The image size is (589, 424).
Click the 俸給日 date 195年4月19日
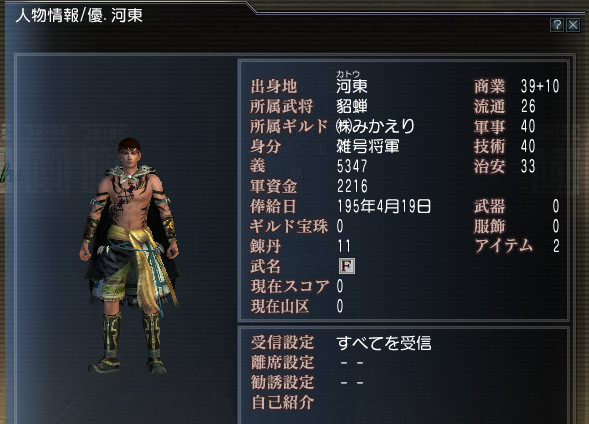tap(384, 206)
